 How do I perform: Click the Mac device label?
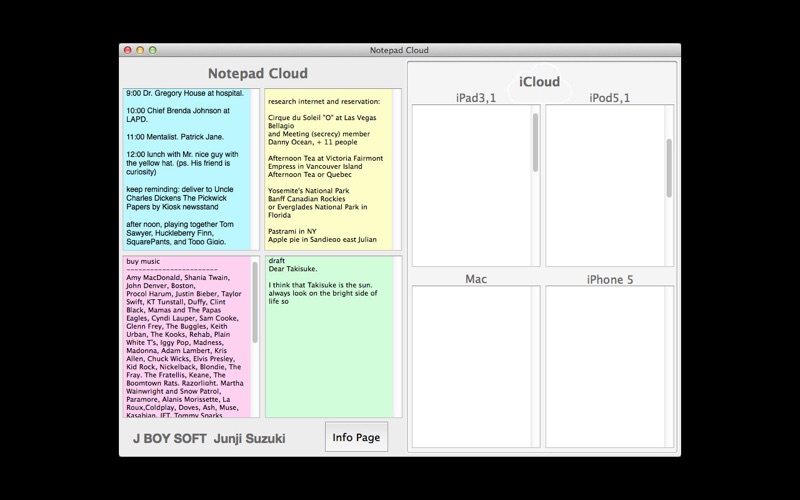tap(476, 279)
